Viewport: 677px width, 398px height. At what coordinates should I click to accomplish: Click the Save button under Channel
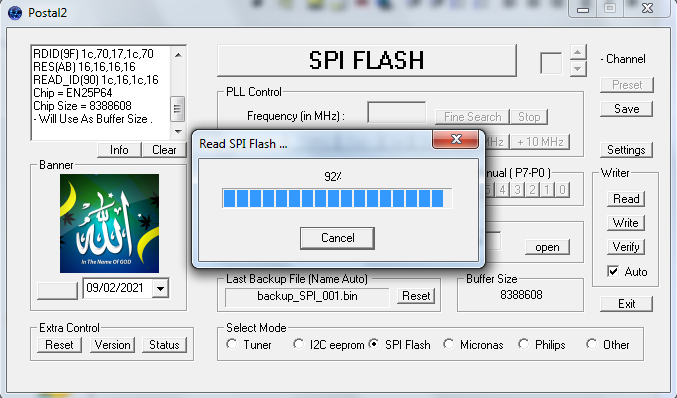[x=626, y=109]
